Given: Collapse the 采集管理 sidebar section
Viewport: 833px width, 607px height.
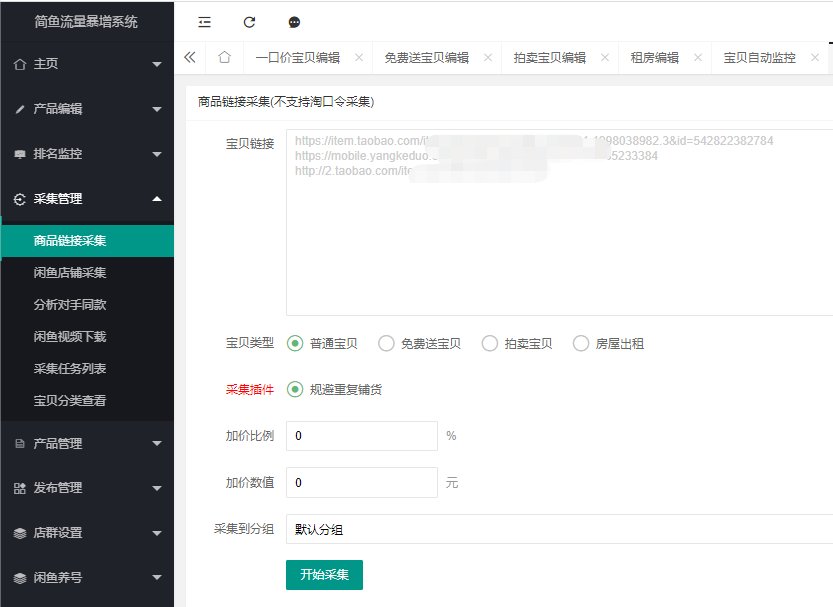Looking at the screenshot, I should 87,199.
